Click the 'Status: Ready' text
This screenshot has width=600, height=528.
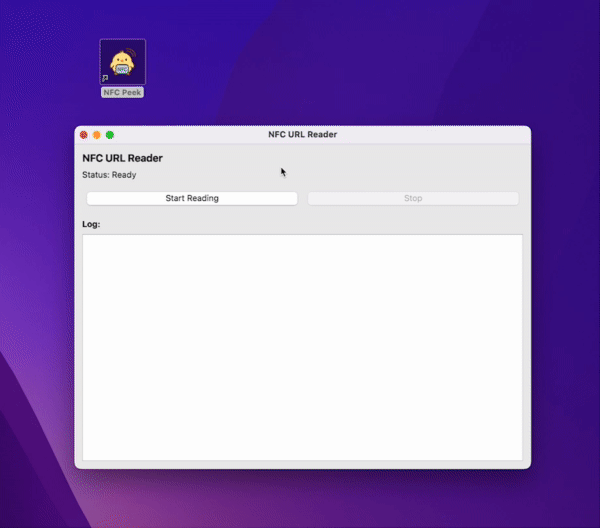tap(109, 175)
